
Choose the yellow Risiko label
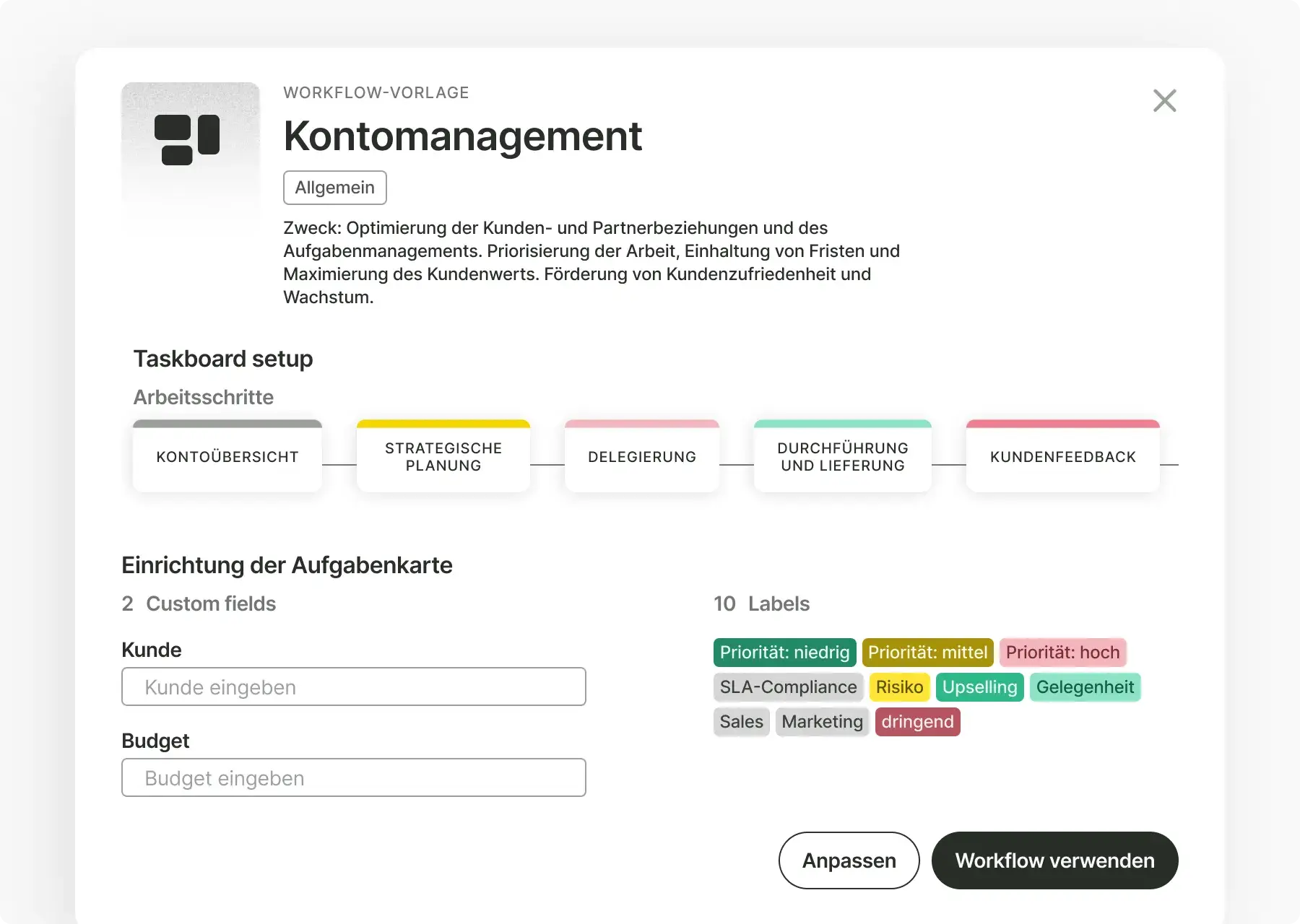[x=899, y=687]
